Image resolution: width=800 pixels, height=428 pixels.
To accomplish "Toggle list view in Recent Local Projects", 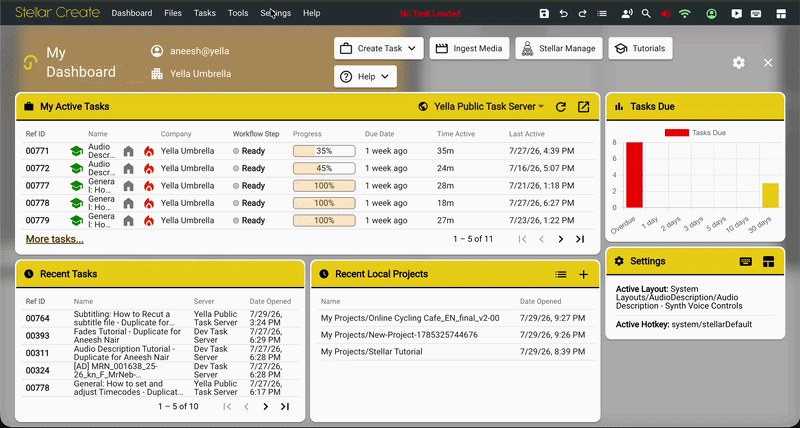I will (x=561, y=274).
